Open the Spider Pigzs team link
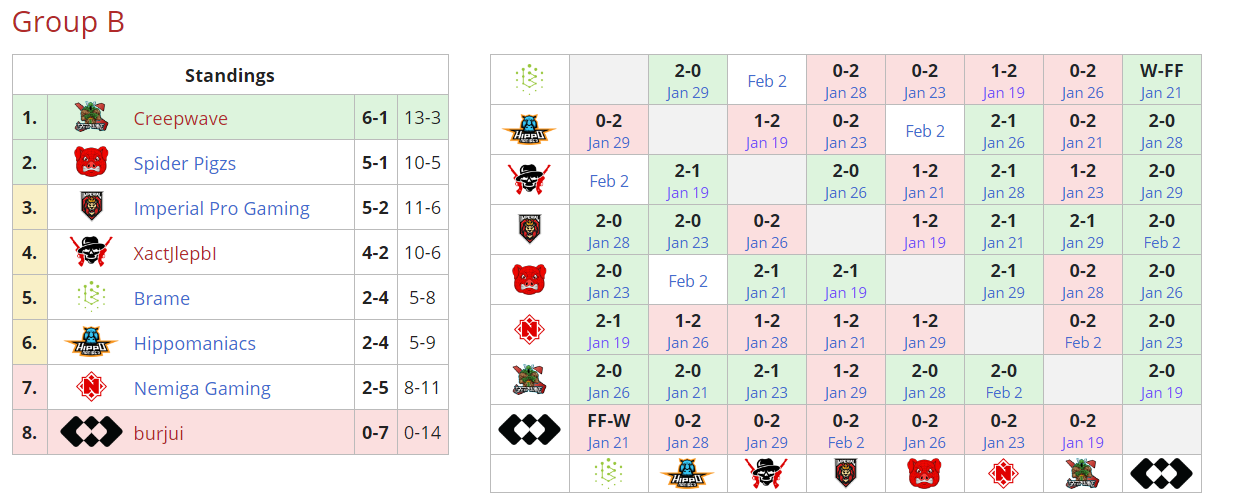This screenshot has width=1254, height=503. 185,163
